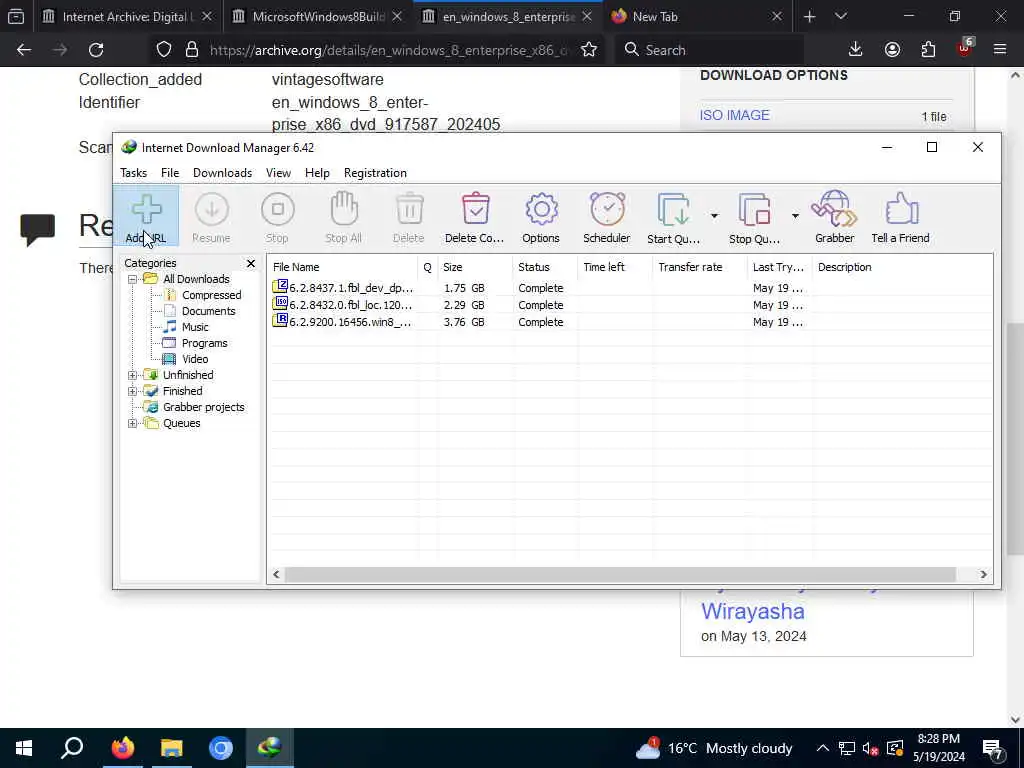
Task: Select Grabber projects in the tree
Action: pos(203,407)
